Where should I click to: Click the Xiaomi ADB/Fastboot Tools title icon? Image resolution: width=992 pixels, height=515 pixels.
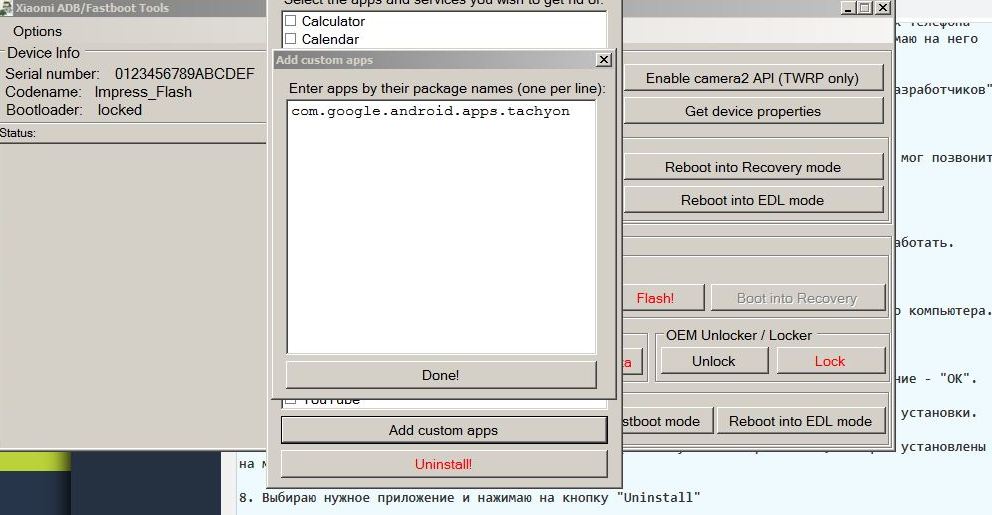[6, 8]
